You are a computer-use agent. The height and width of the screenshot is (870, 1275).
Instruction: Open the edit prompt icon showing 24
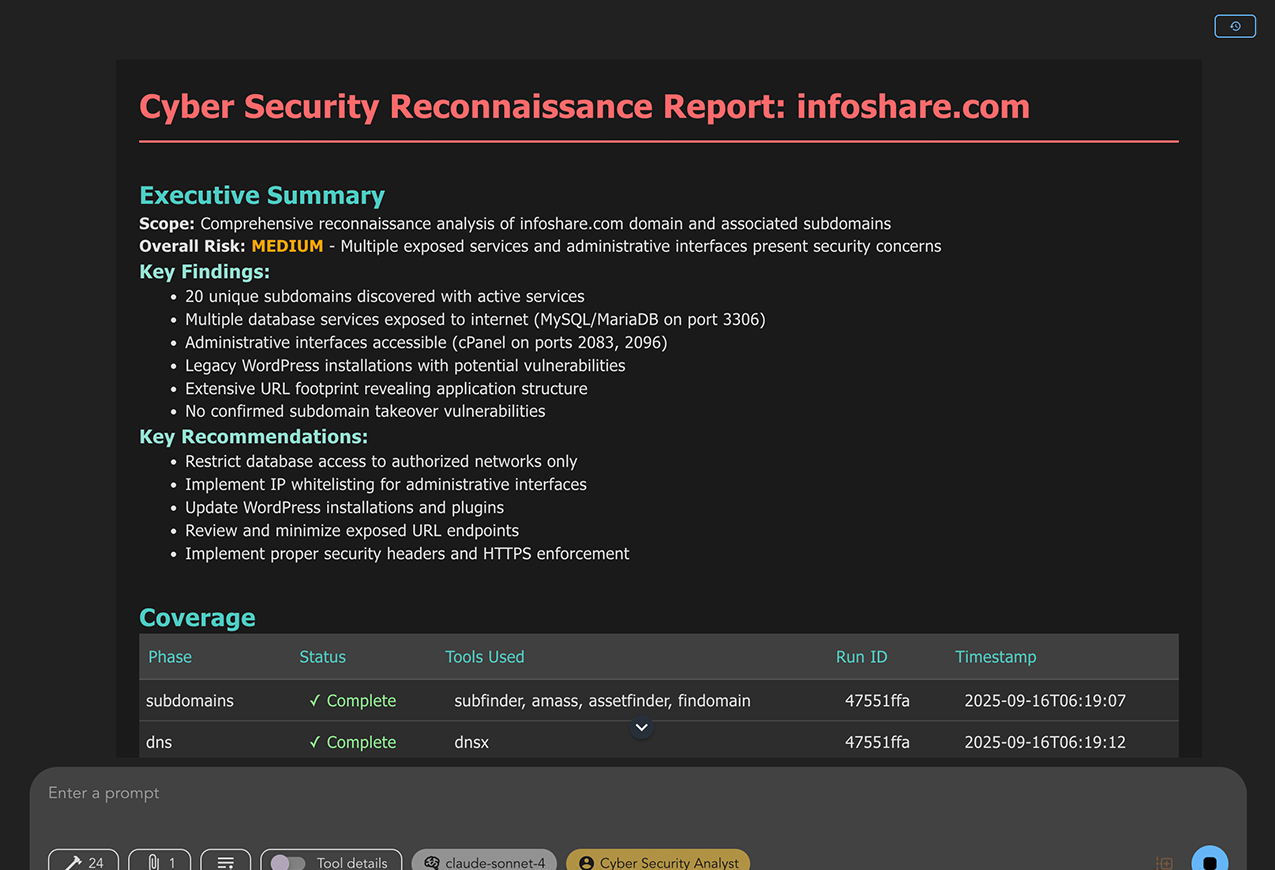[x=83, y=861]
